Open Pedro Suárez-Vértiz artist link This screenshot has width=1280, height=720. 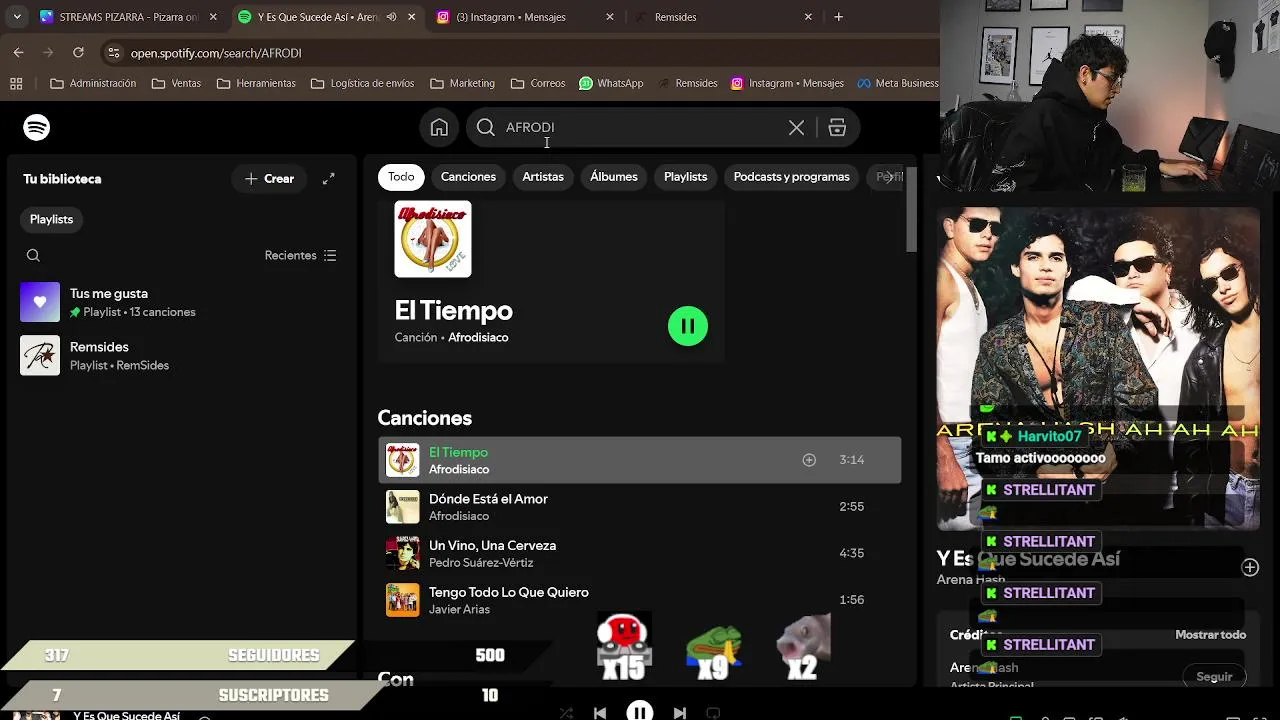pyautogui.click(x=481, y=563)
